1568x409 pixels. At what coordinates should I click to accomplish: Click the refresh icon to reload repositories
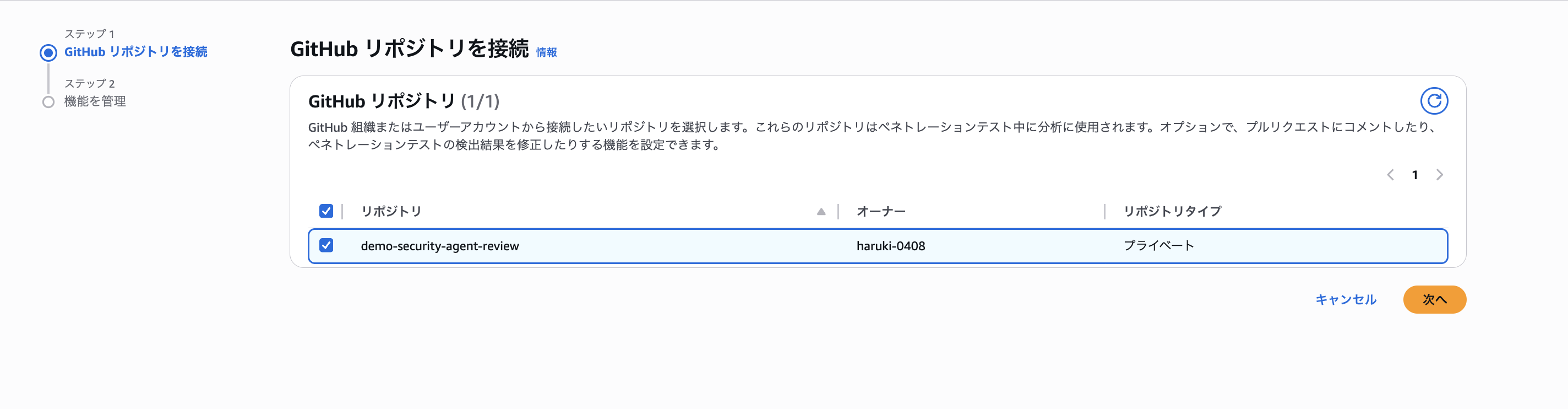point(1435,100)
